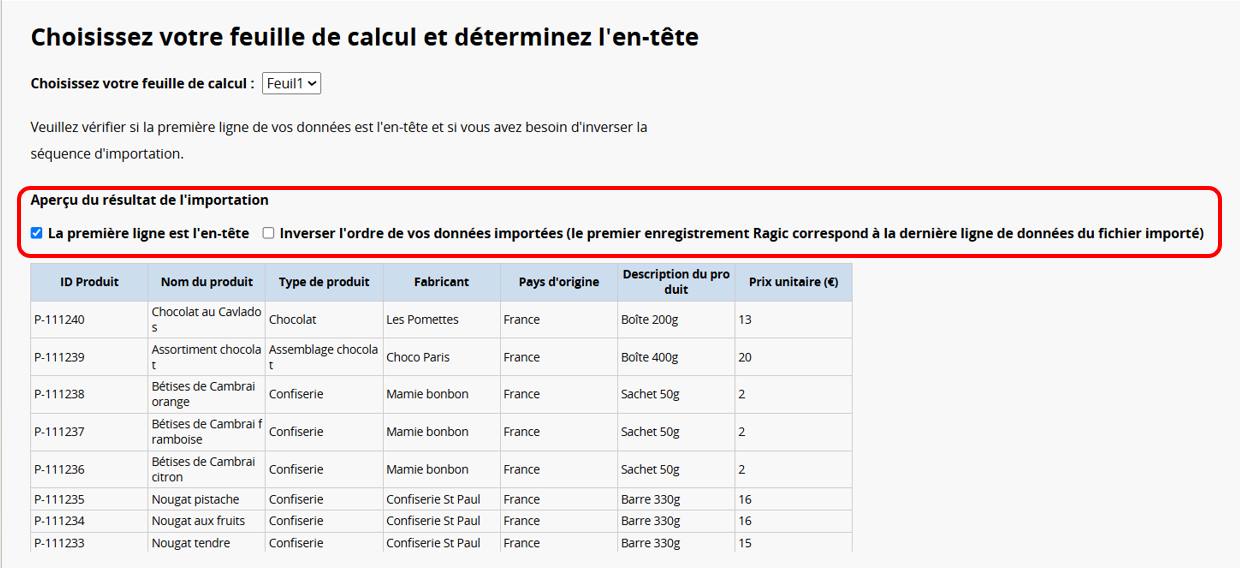Click the P-111240 product ID cell
This screenshot has width=1240, height=568.
(x=89, y=320)
